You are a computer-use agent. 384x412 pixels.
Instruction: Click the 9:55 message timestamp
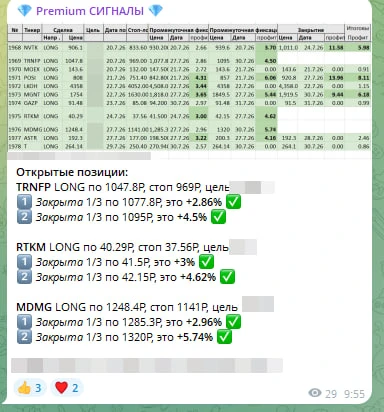[x=354, y=394]
